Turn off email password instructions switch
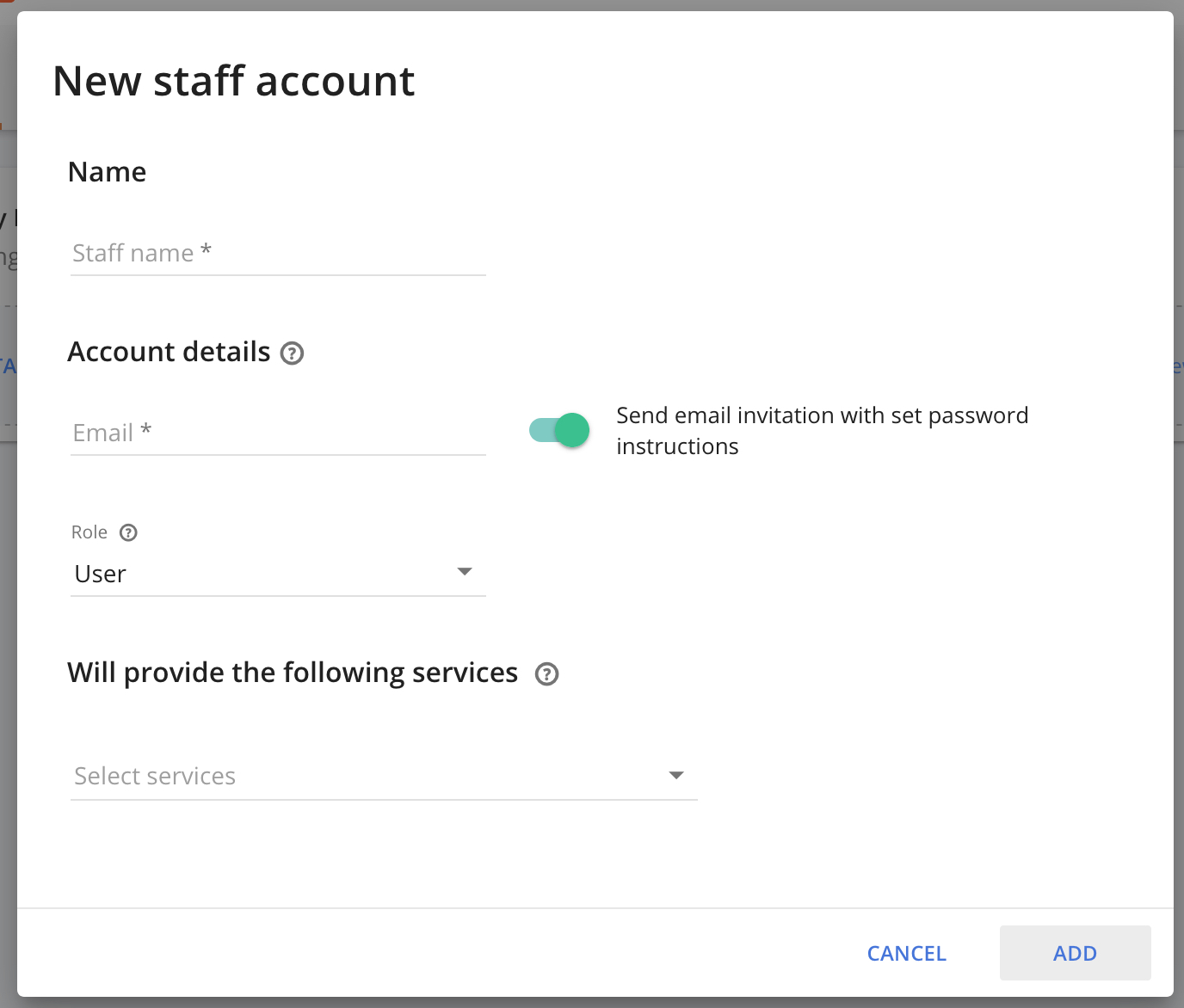The height and width of the screenshot is (1008, 1184). pyautogui.click(x=558, y=430)
